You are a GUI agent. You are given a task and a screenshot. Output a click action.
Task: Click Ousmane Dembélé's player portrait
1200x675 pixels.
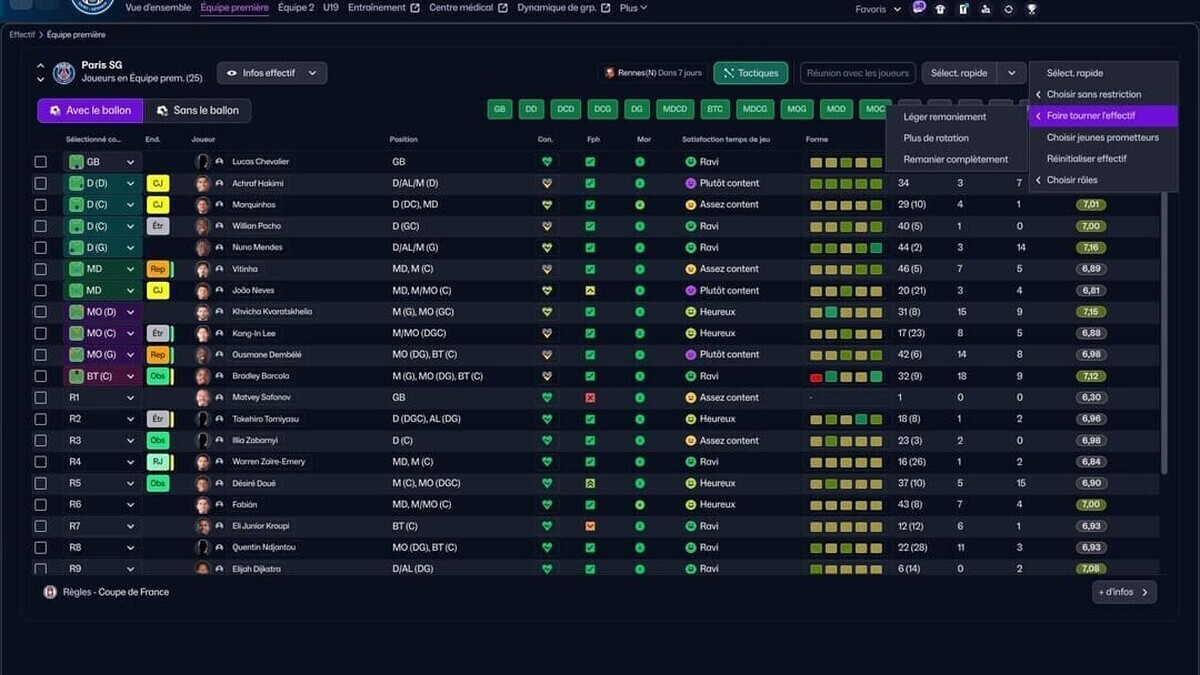(203, 355)
